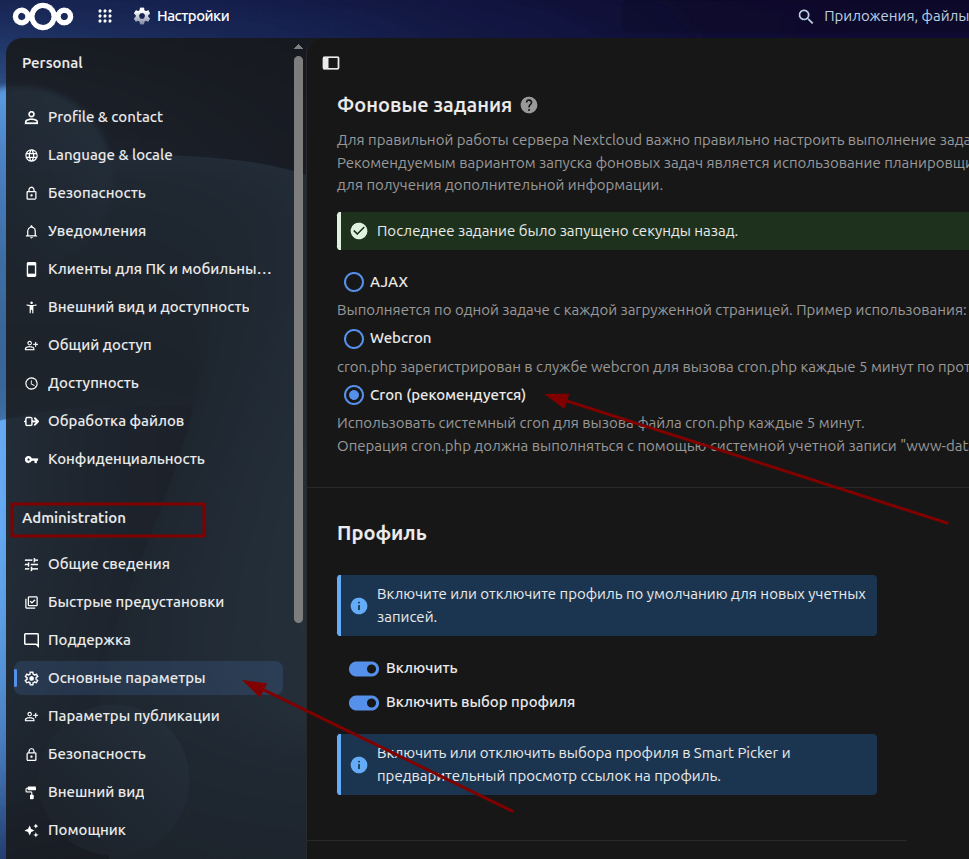Open Обработка файлов settings

148,421
